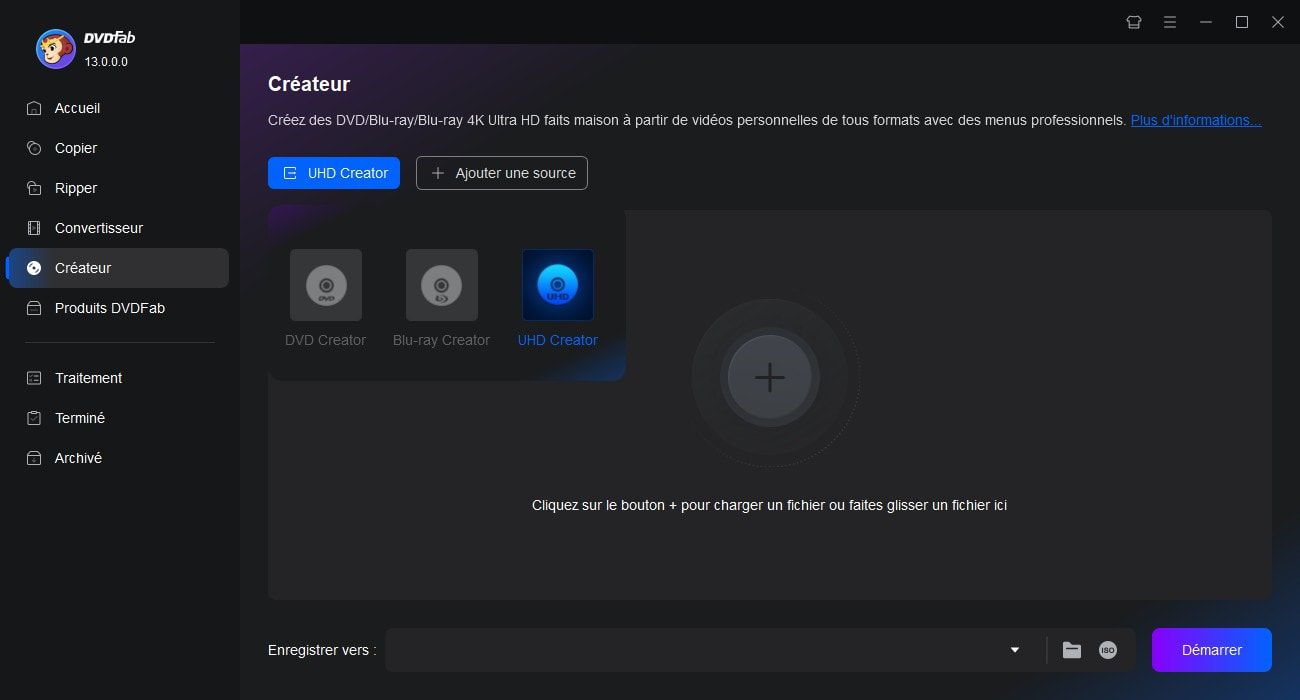Expand the Enregistrer vers dropdown arrow
Image resolution: width=1300 pixels, height=700 pixels.
click(1015, 650)
